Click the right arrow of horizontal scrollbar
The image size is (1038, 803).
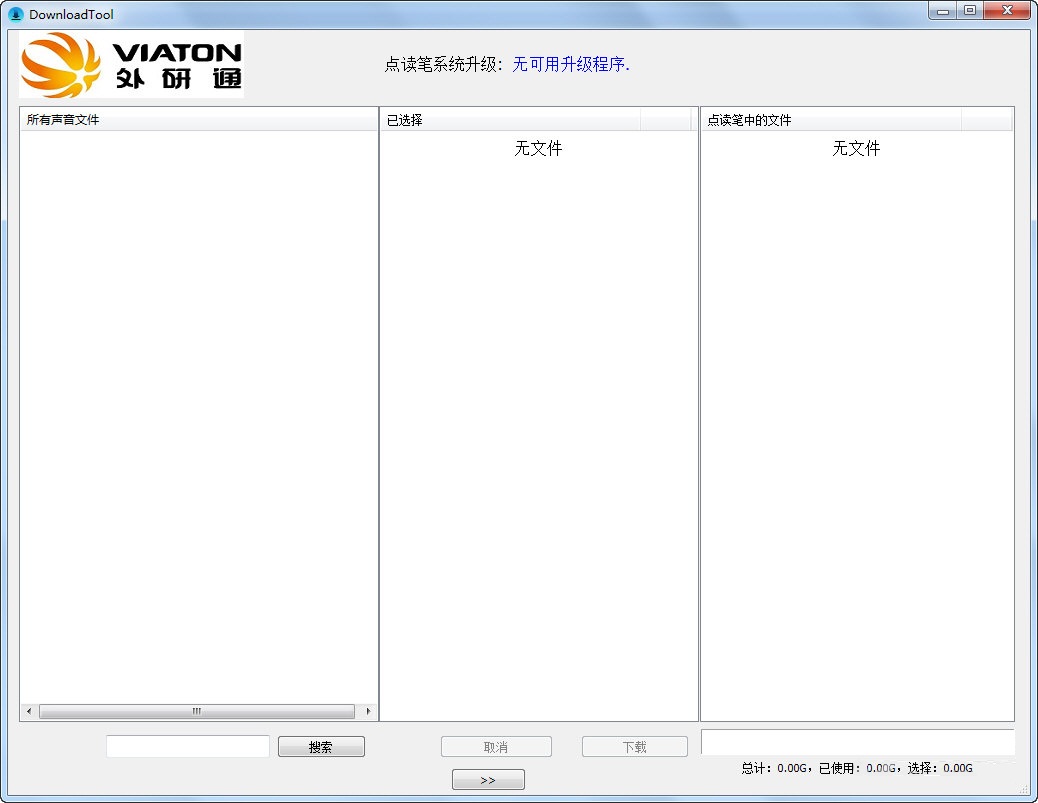point(368,712)
